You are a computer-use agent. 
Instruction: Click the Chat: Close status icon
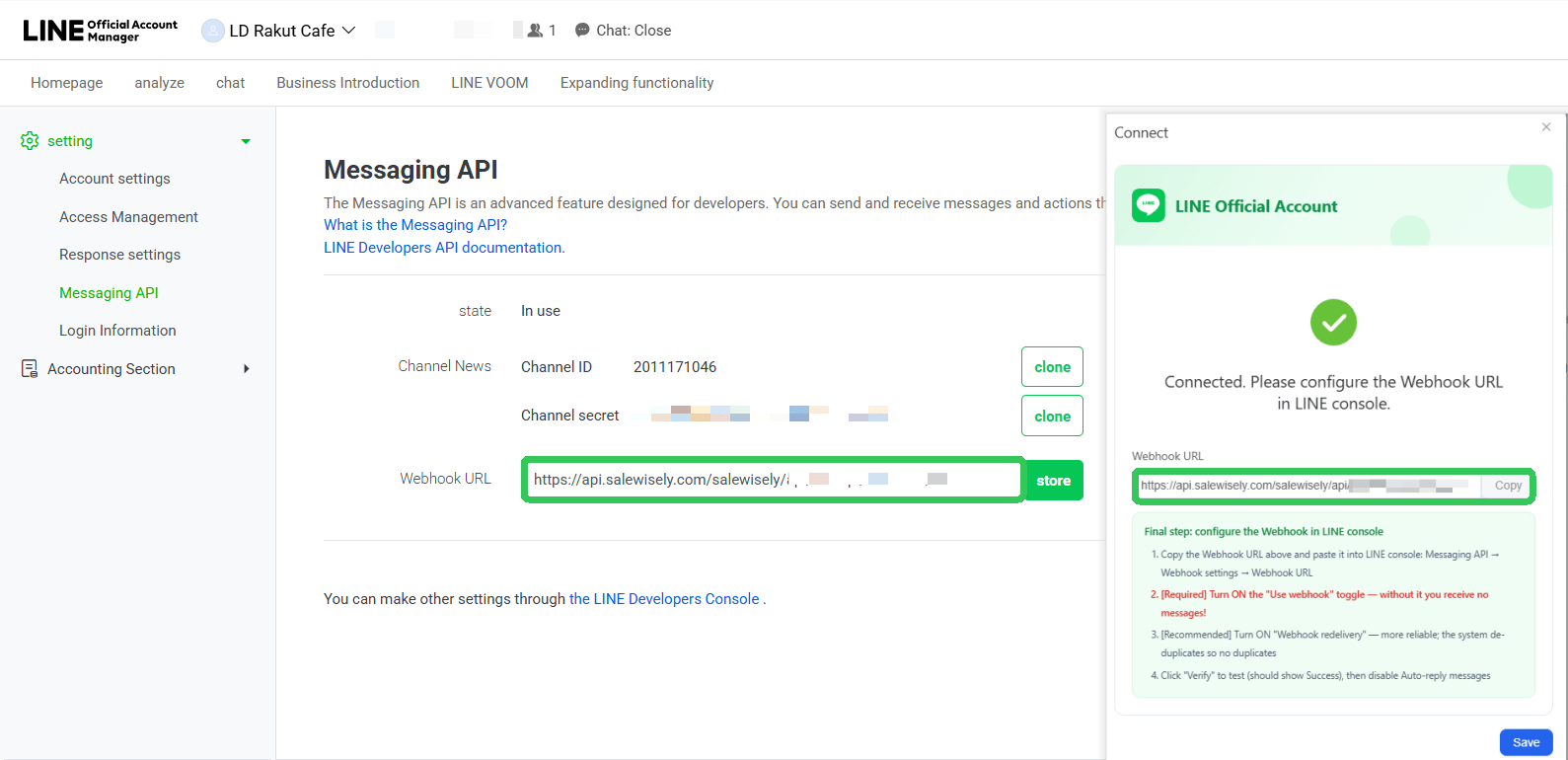[582, 31]
